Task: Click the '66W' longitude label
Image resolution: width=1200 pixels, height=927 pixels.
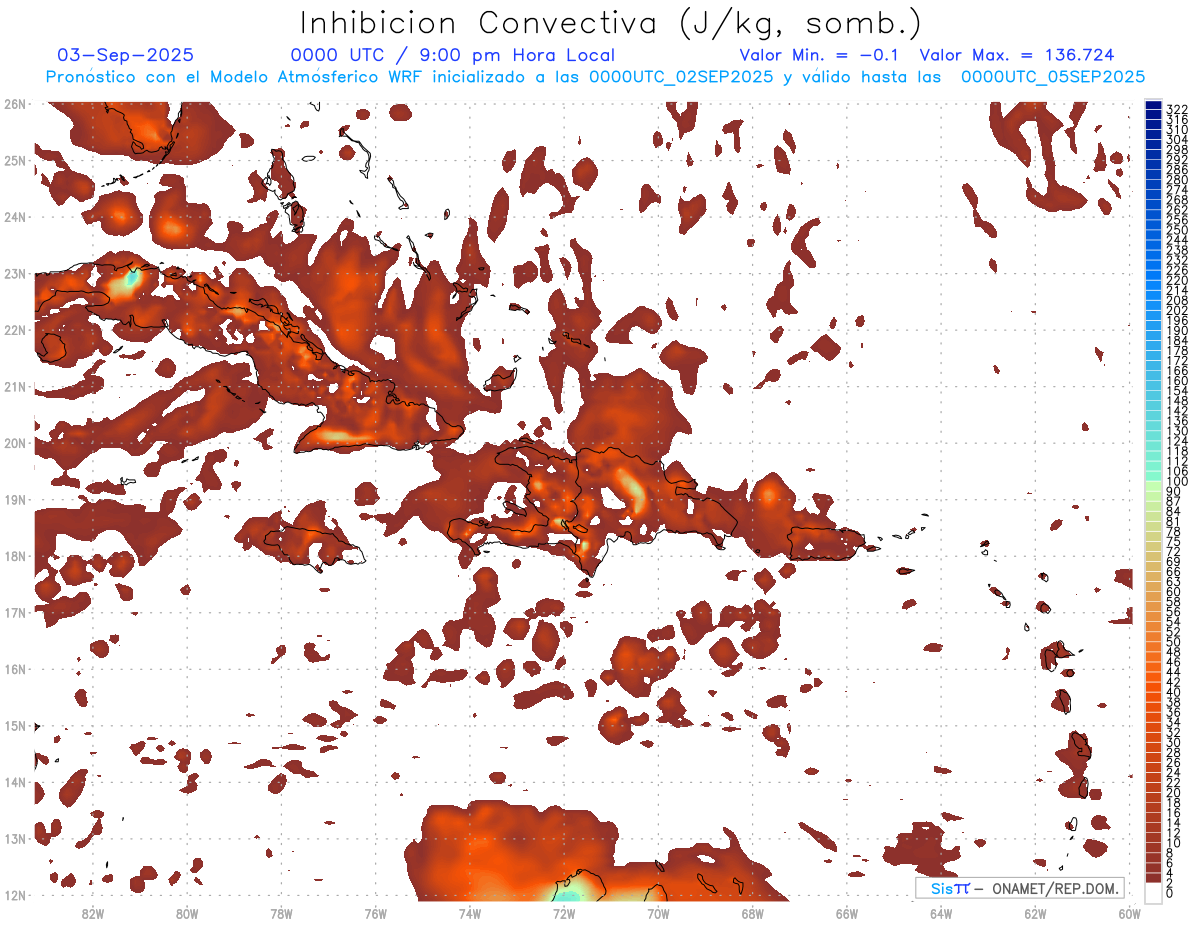Action: (x=847, y=913)
